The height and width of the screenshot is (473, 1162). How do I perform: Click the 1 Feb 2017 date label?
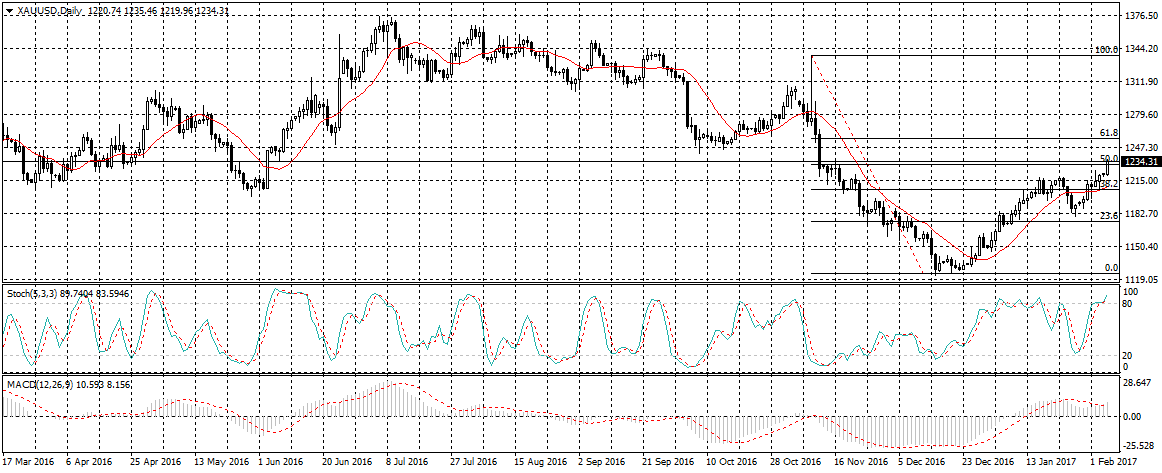[1112, 463]
